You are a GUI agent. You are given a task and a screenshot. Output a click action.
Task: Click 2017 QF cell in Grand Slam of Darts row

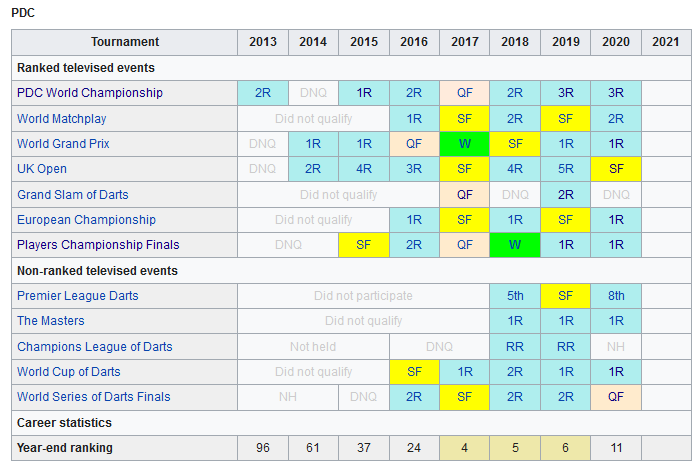pos(465,195)
